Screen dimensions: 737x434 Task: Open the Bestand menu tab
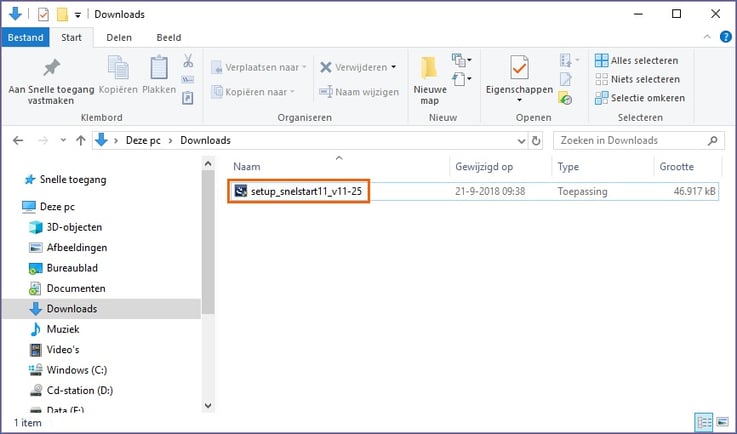[x=25, y=38]
